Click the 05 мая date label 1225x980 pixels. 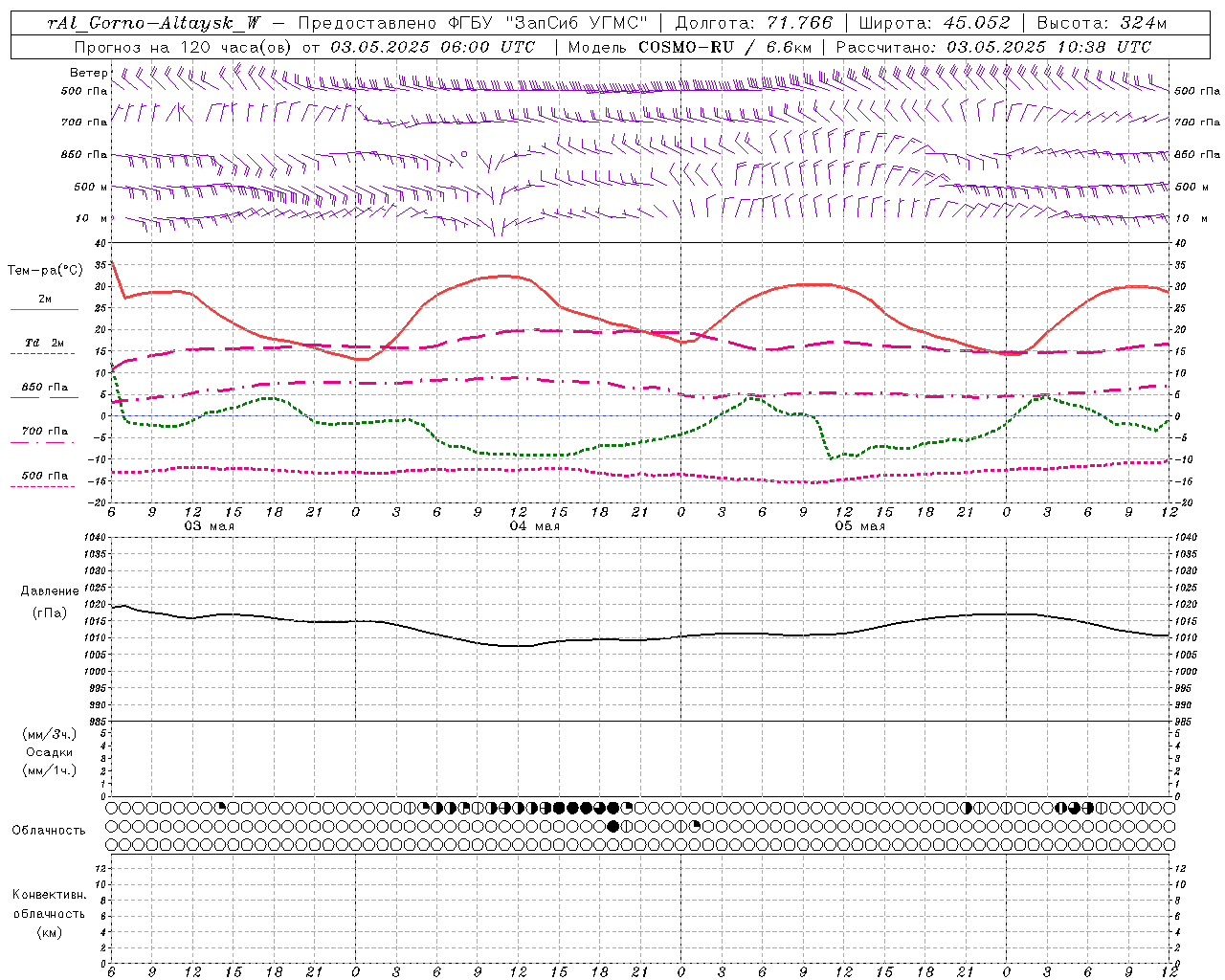click(x=859, y=526)
